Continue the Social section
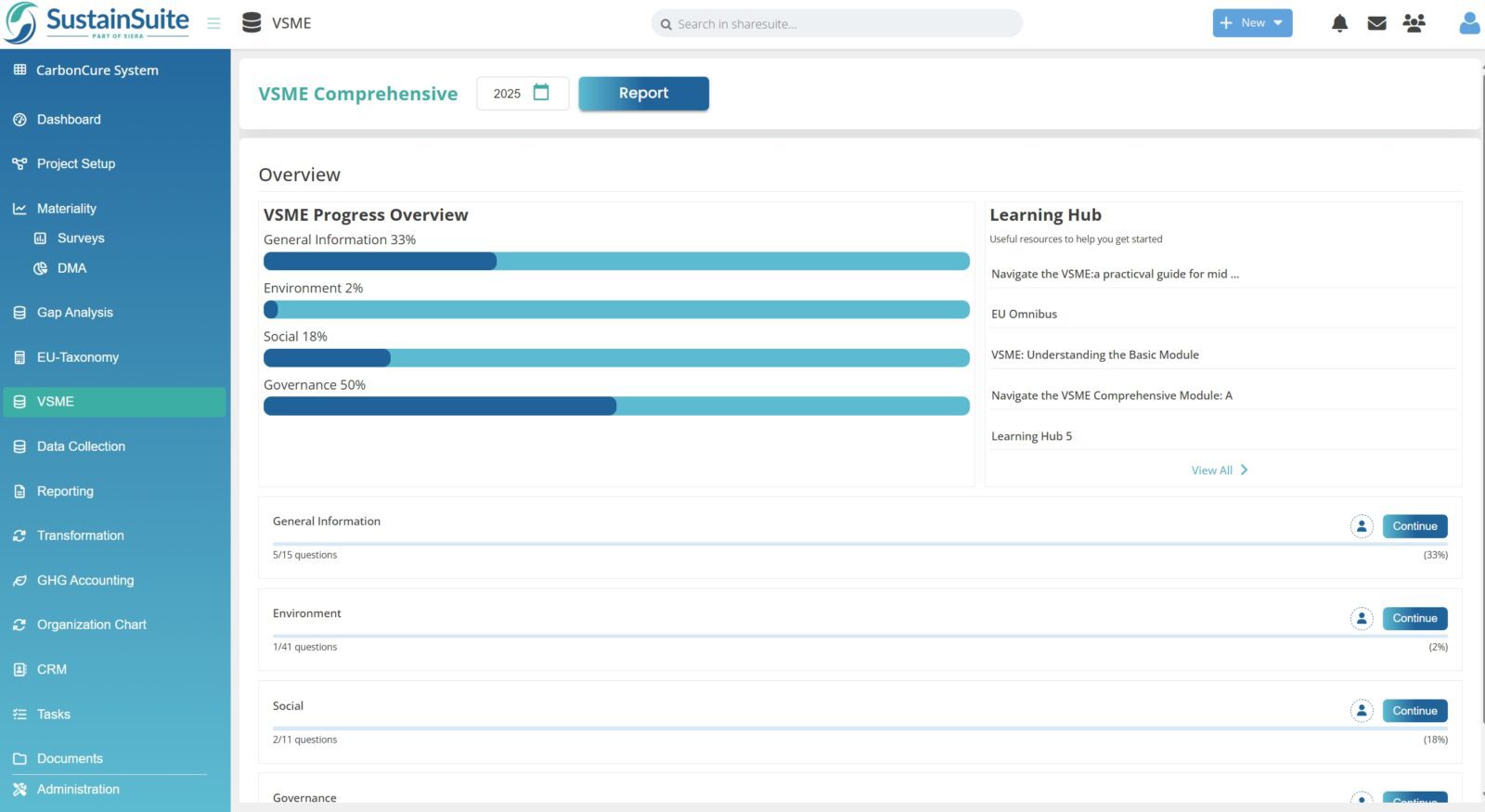Viewport: 1485px width, 812px height. click(1414, 711)
